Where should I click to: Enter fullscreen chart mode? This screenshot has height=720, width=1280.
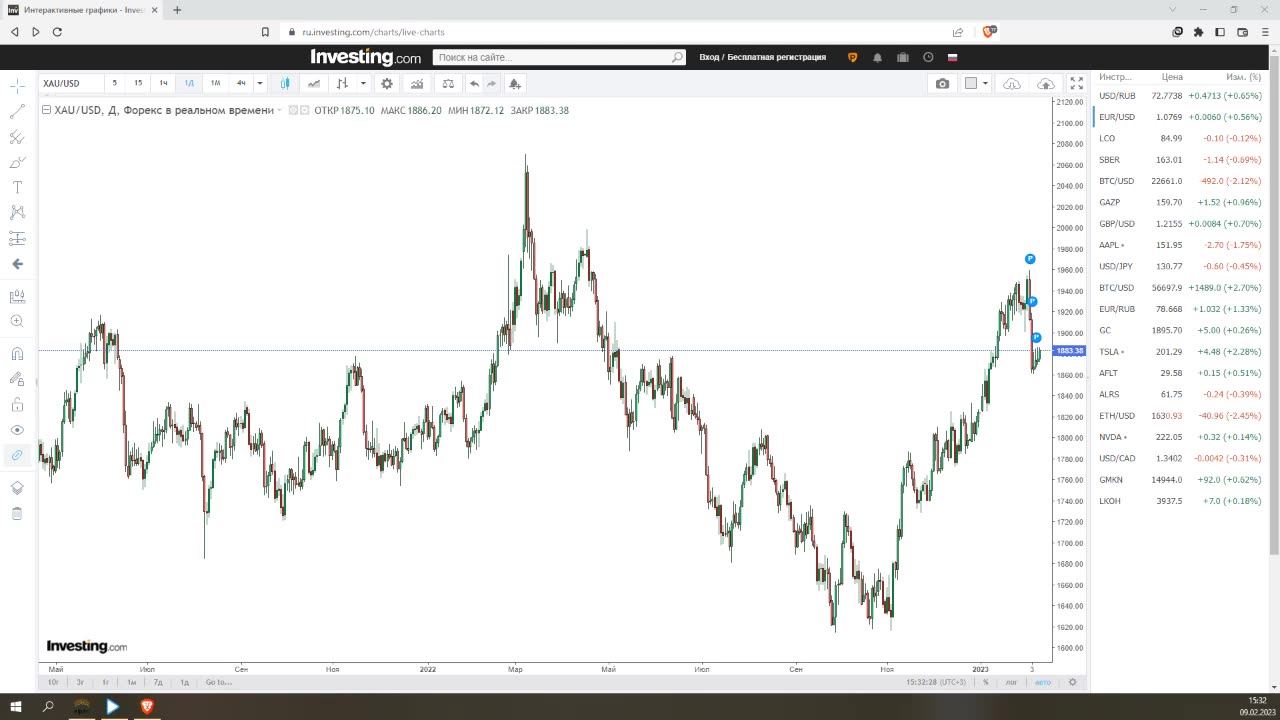(x=1077, y=84)
